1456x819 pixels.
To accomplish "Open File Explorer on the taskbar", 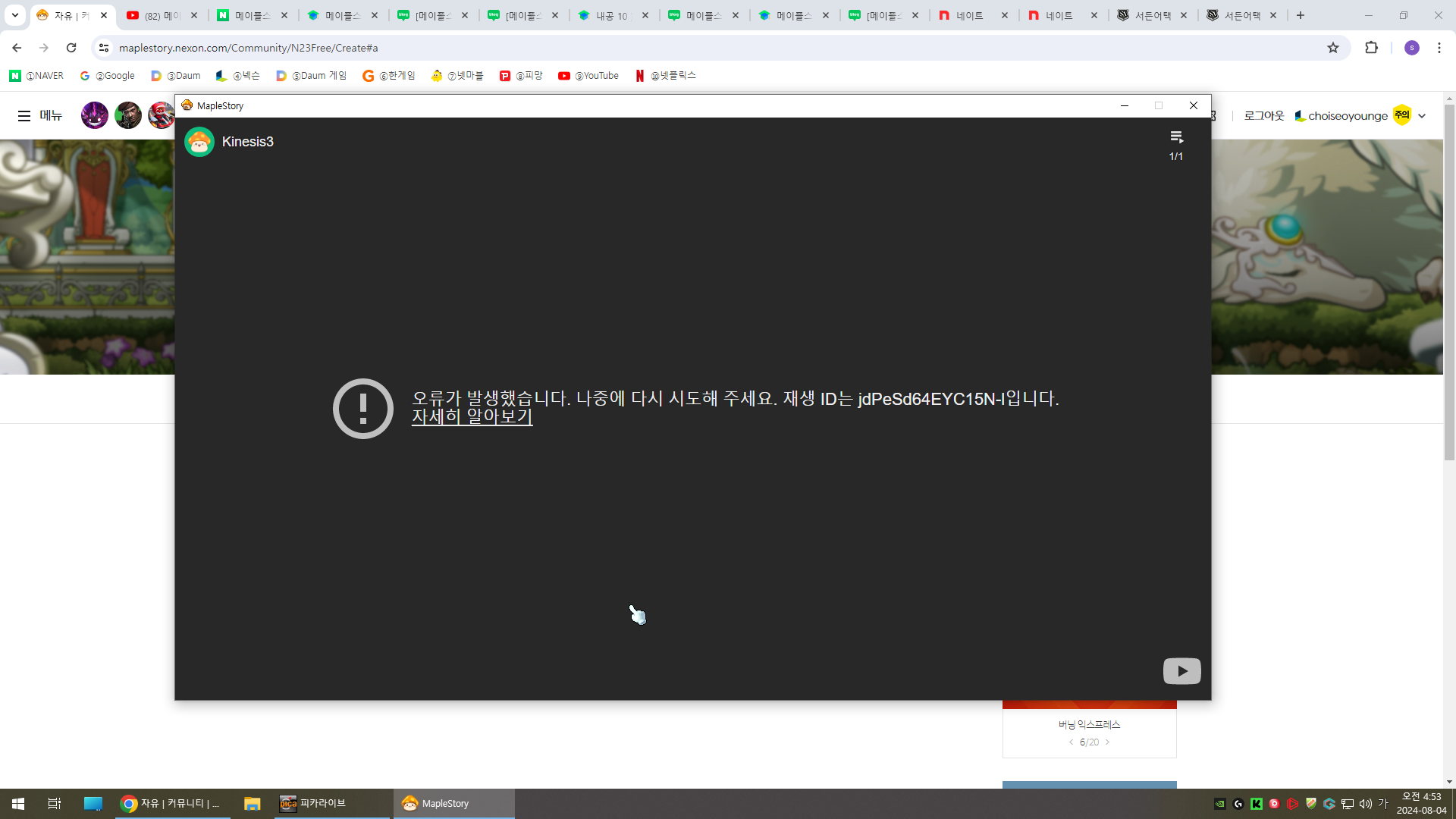I will click(x=253, y=804).
